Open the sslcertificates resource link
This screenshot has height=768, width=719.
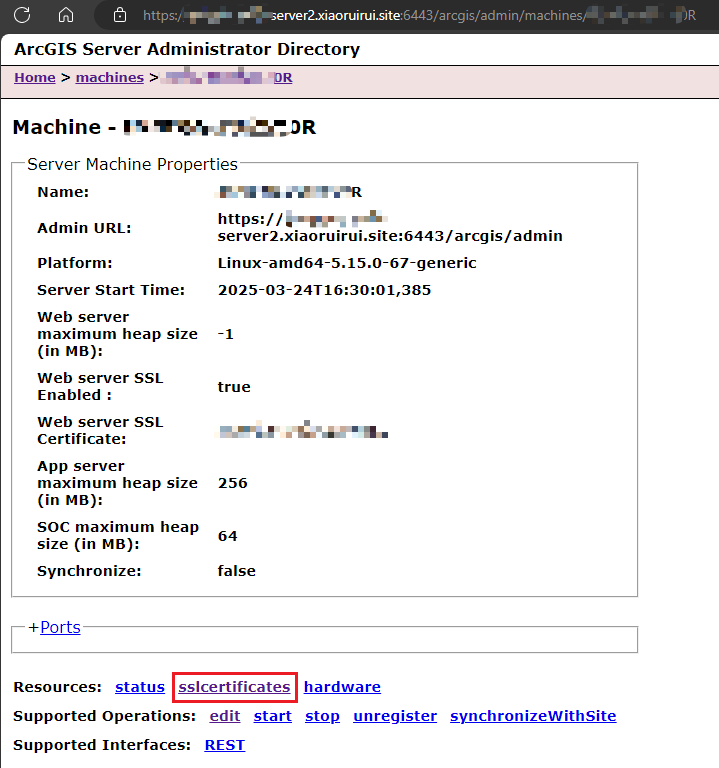coord(234,687)
